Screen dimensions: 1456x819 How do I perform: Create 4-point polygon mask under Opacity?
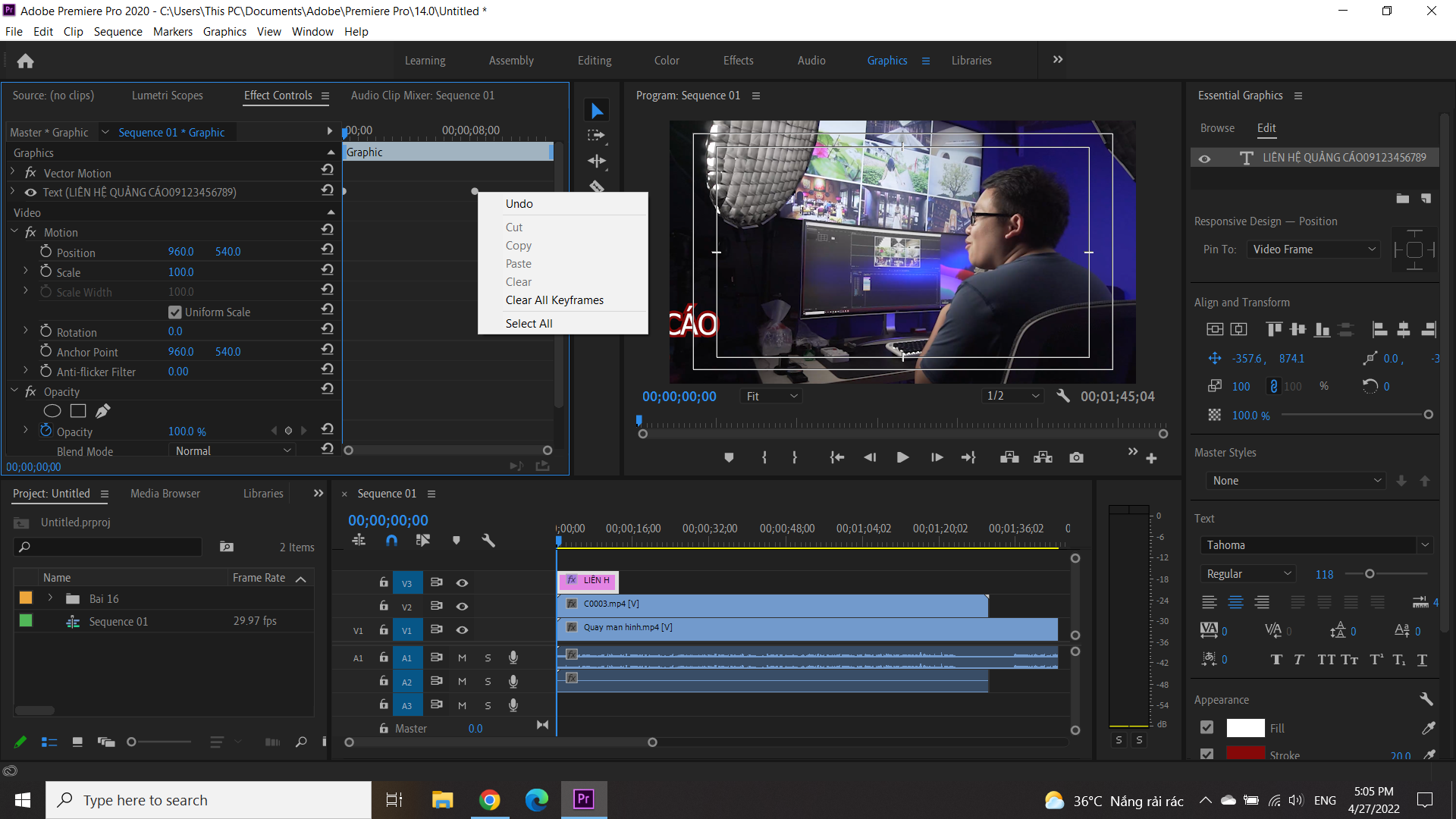(x=77, y=411)
